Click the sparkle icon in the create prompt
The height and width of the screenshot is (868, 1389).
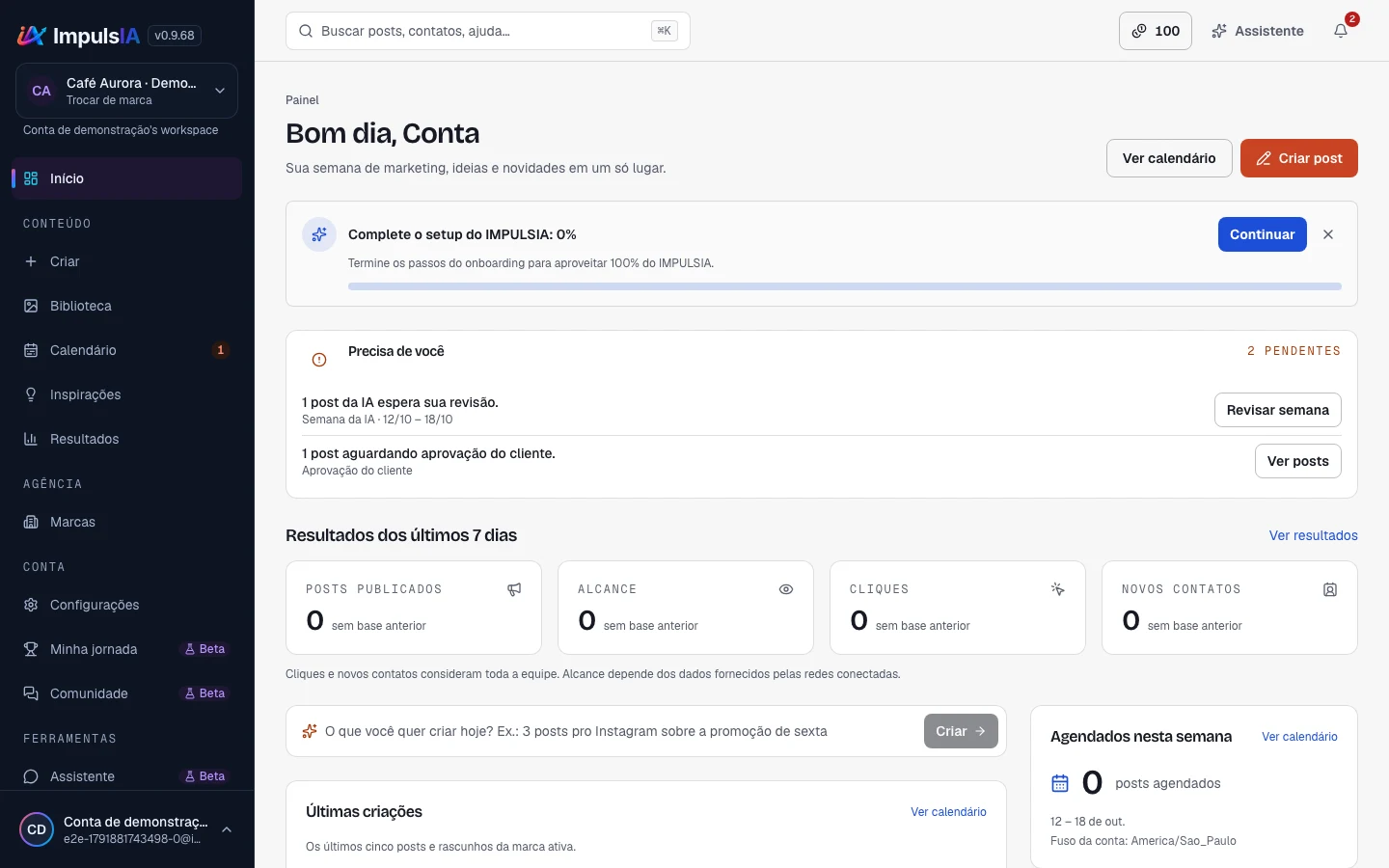(310, 731)
